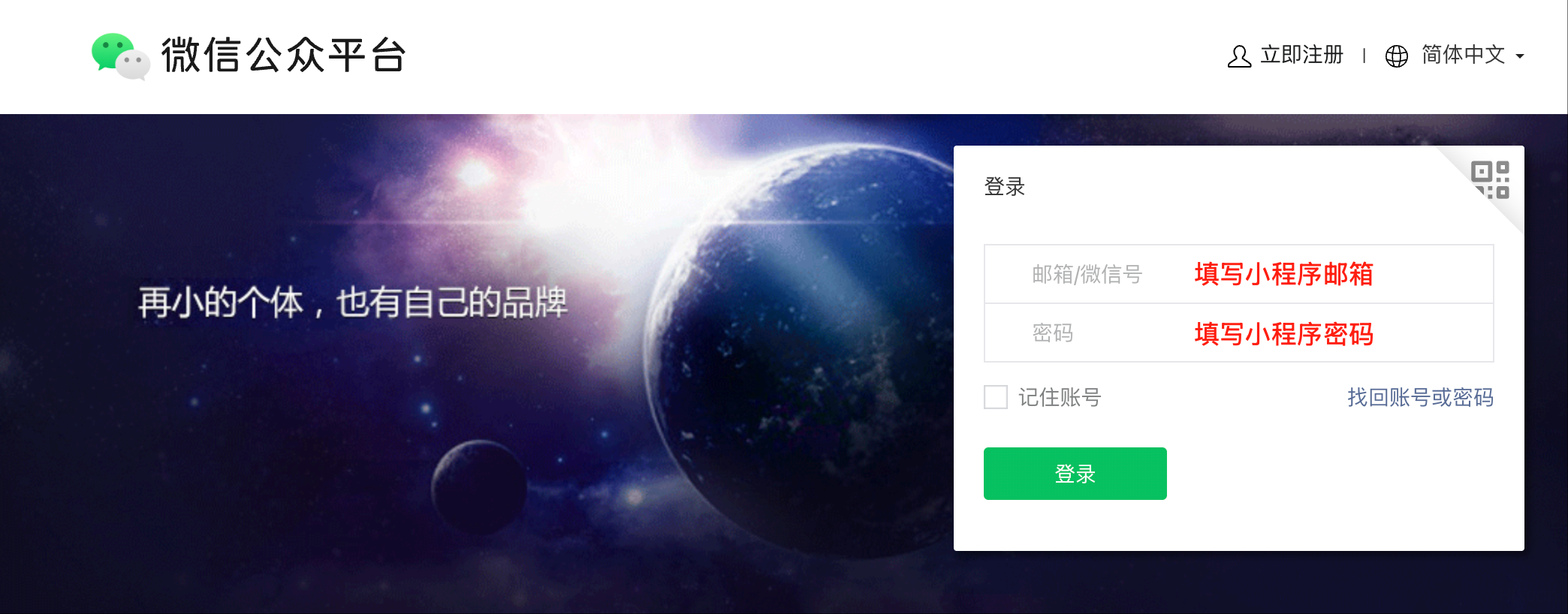Switch to QR code login via corner icon
This screenshot has width=1568, height=614.
click(1490, 180)
